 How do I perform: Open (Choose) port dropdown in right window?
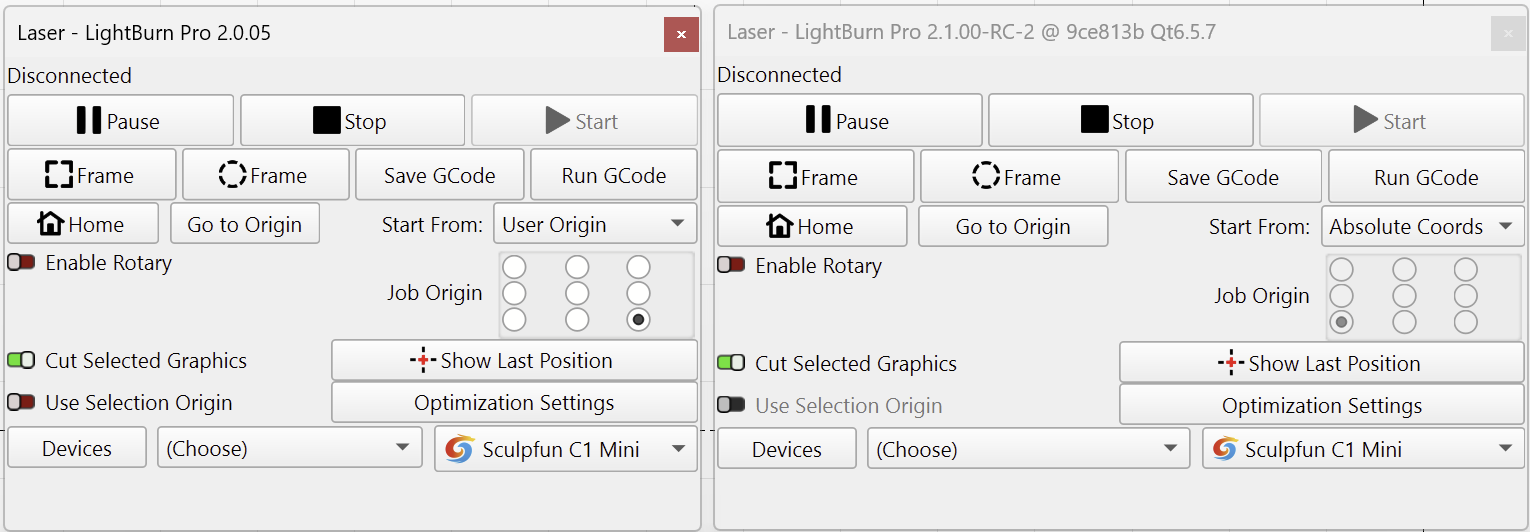[x=1027, y=449]
